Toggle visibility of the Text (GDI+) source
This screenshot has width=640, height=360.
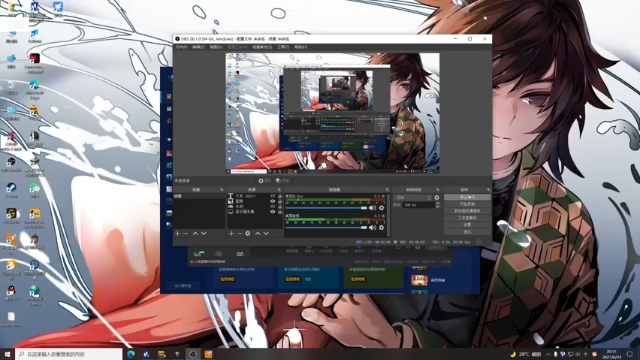[x=273, y=196]
